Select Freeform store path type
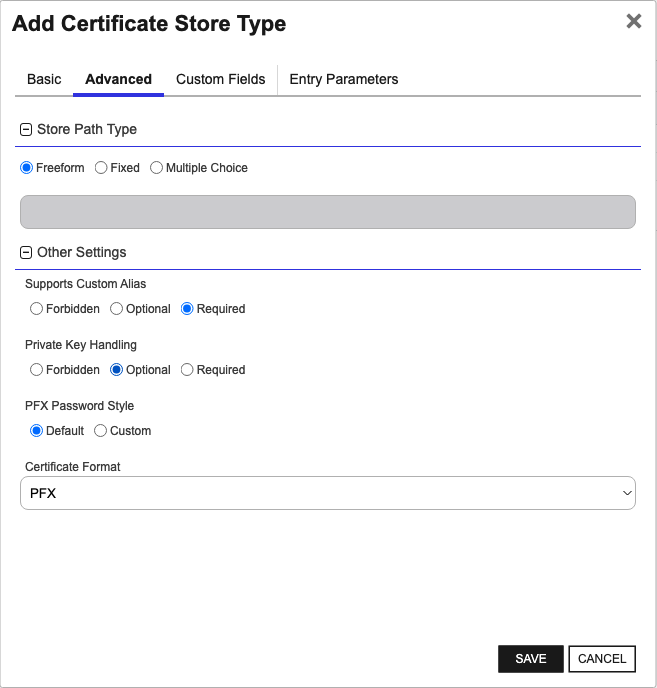Screen dimensions: 657x688 point(26,168)
